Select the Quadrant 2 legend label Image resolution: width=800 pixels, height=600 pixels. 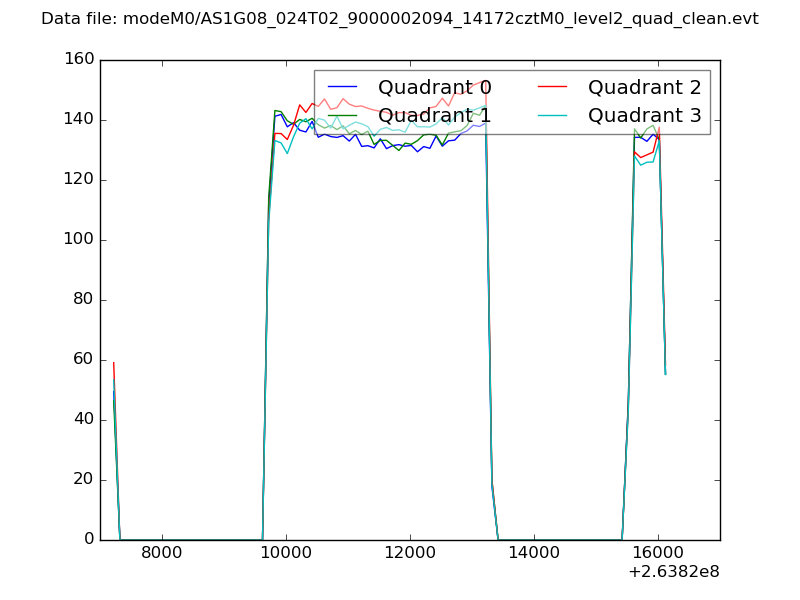[x=644, y=87]
